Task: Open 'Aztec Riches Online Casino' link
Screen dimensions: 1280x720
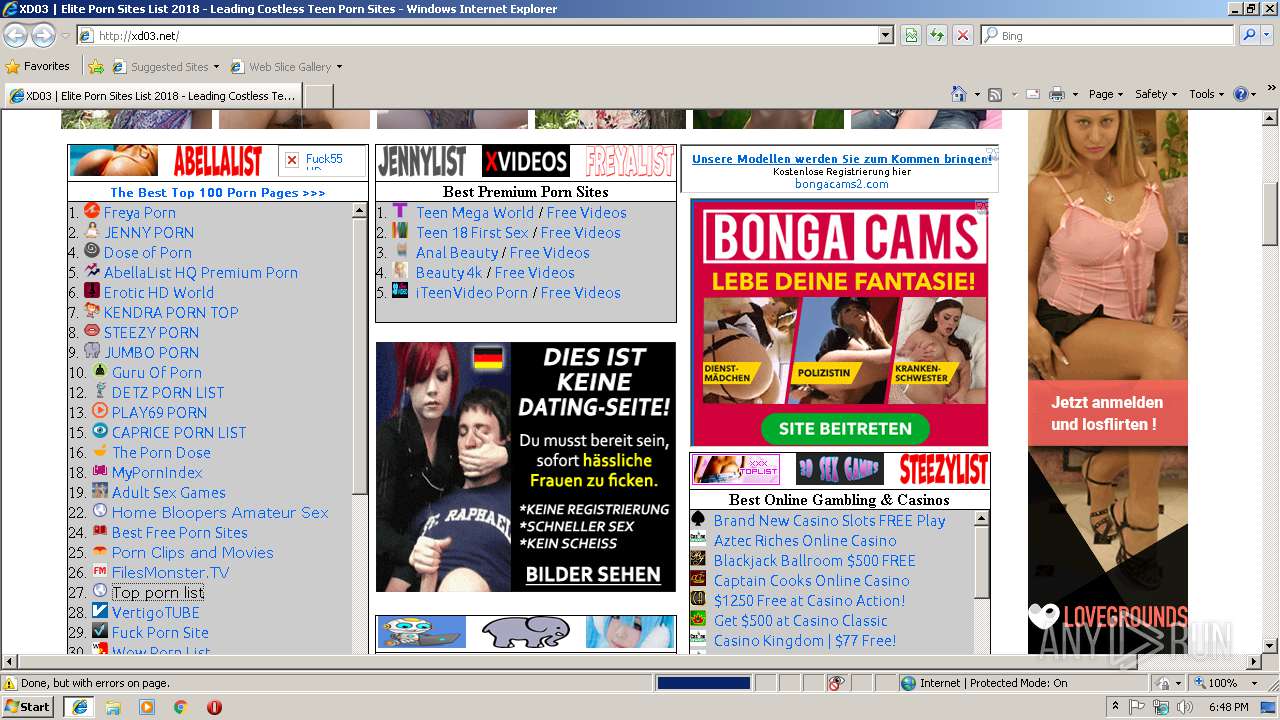Action: coord(805,541)
